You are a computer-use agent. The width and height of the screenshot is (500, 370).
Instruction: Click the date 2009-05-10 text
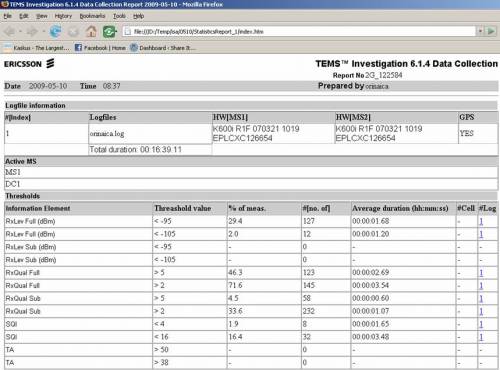(x=48, y=86)
